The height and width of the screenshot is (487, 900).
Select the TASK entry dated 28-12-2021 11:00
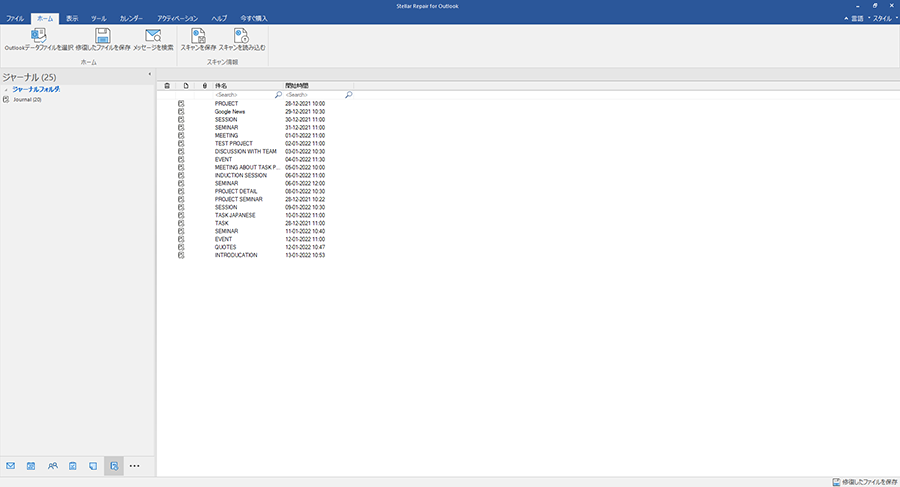tap(222, 223)
